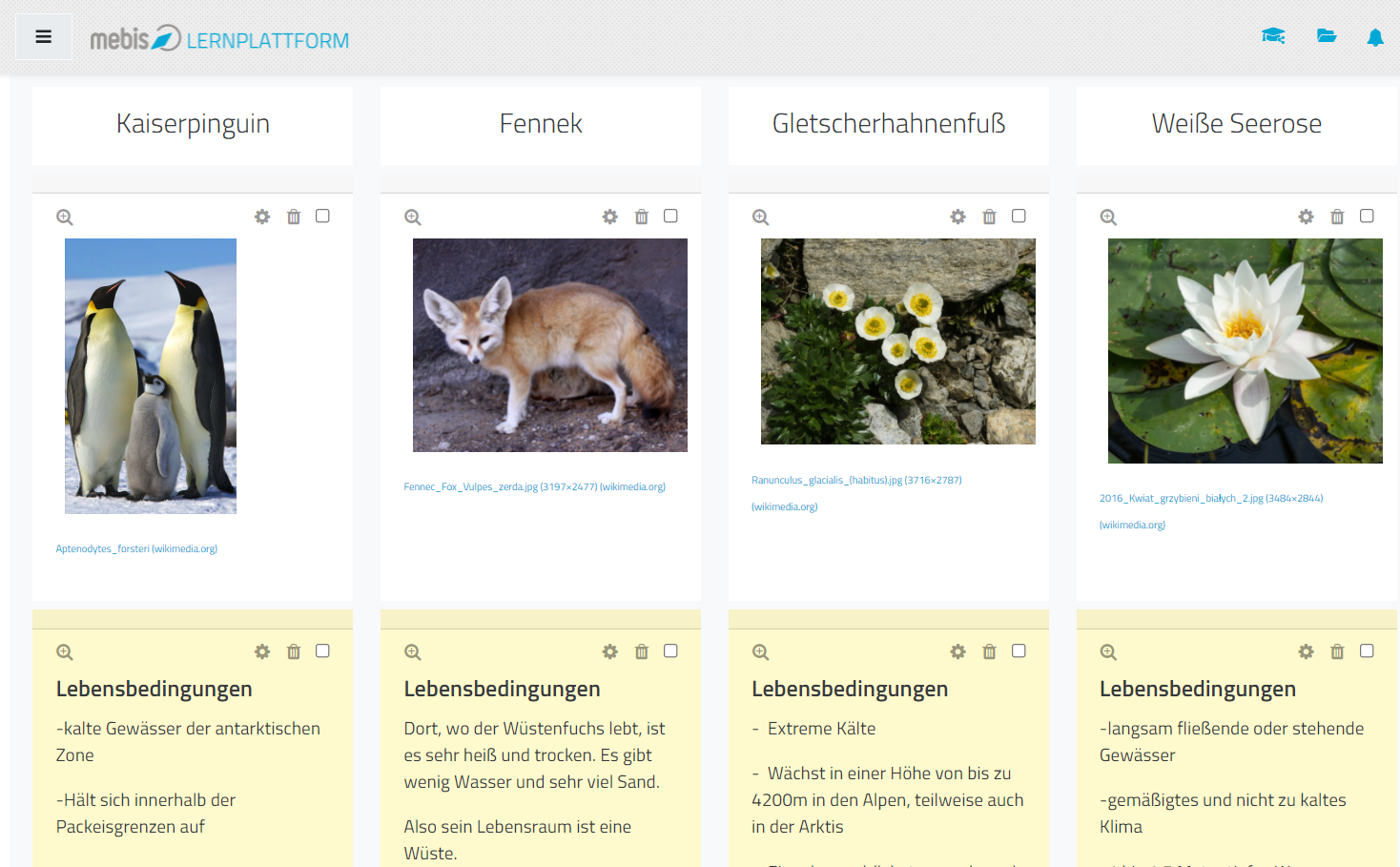Open settings gear of Kaiserpinguin Lebensbedingungen card
Image resolution: width=1400 pixels, height=867 pixels.
[x=262, y=652]
